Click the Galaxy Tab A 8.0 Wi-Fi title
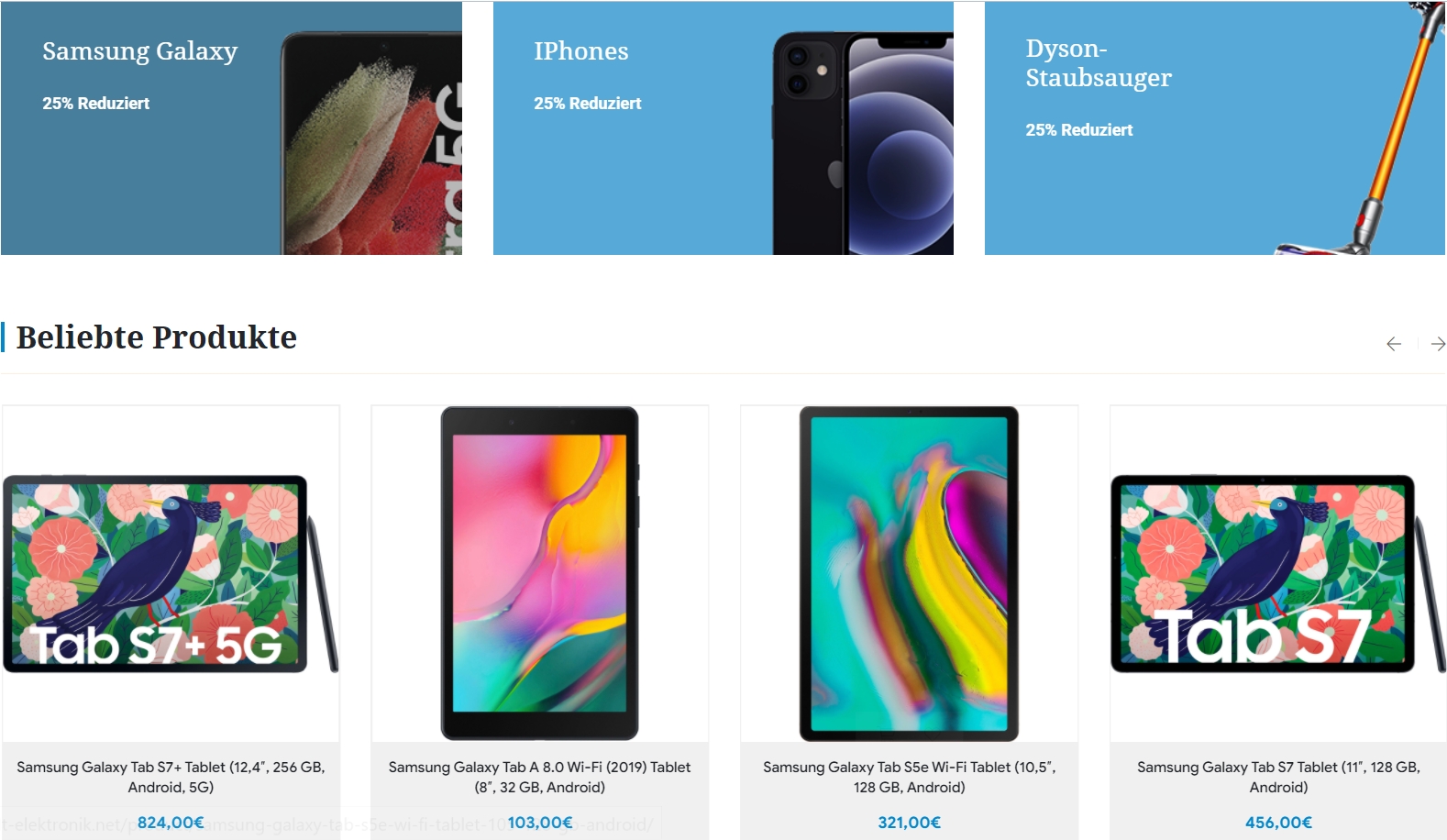1447x840 pixels. (540, 777)
